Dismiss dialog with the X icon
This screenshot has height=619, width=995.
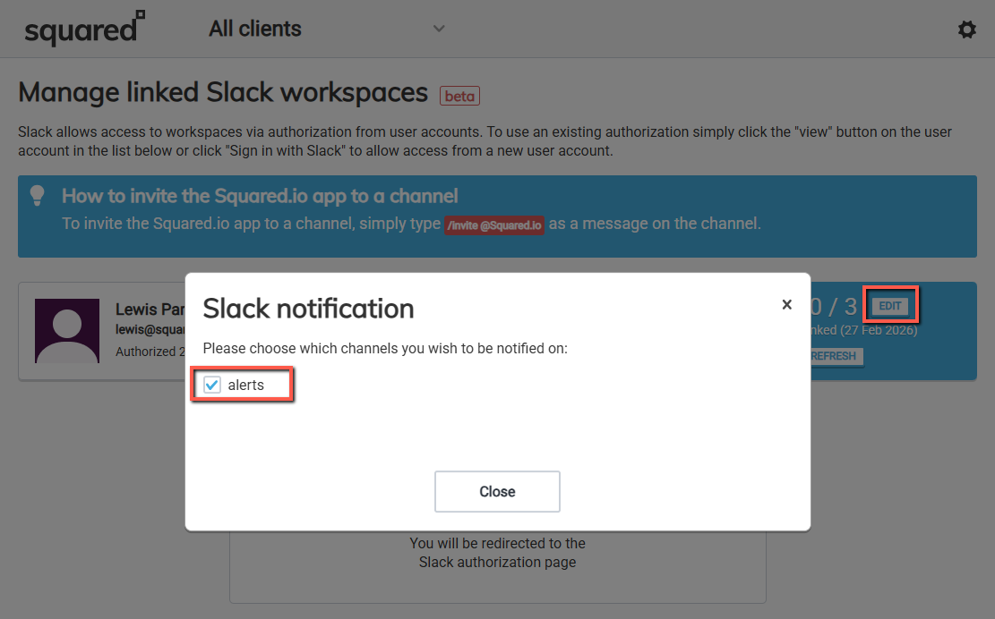tap(786, 304)
